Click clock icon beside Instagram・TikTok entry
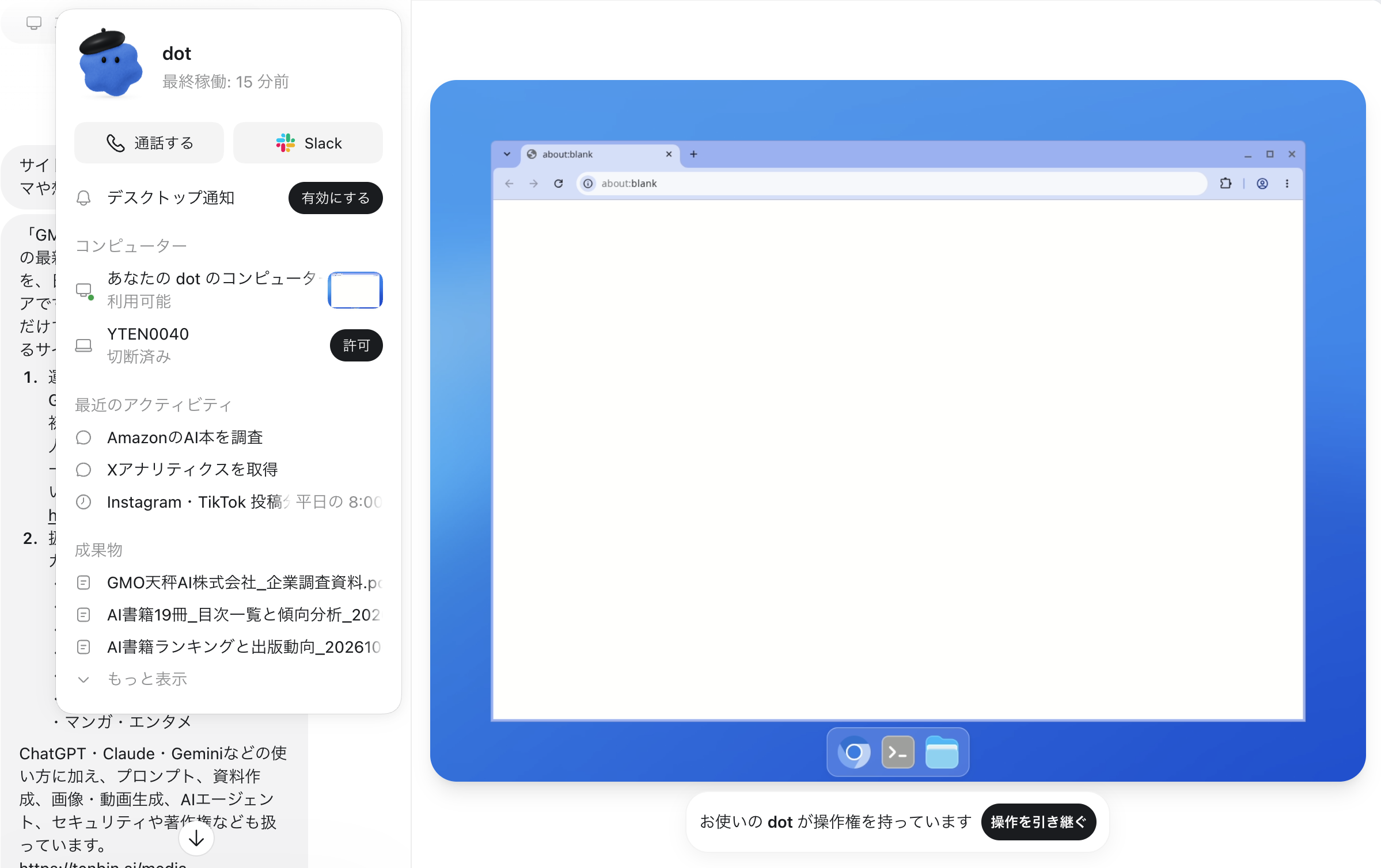Screen dimensions: 1381x868 pos(84,502)
